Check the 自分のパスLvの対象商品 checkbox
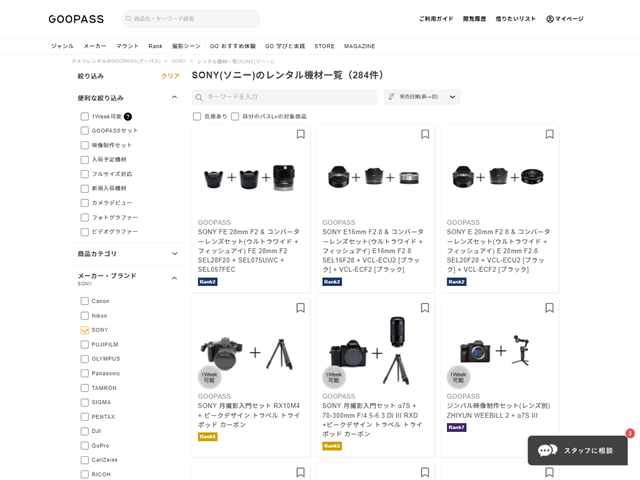Screen dimensions: 640x480 [x=235, y=117]
